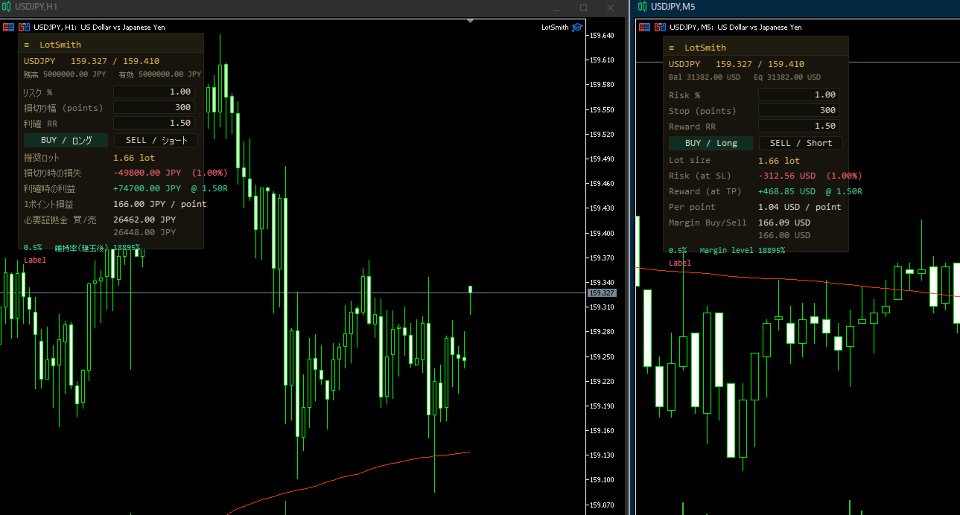Click '26462.00 JPY' margin value
The width and height of the screenshot is (960, 515).
(x=144, y=220)
